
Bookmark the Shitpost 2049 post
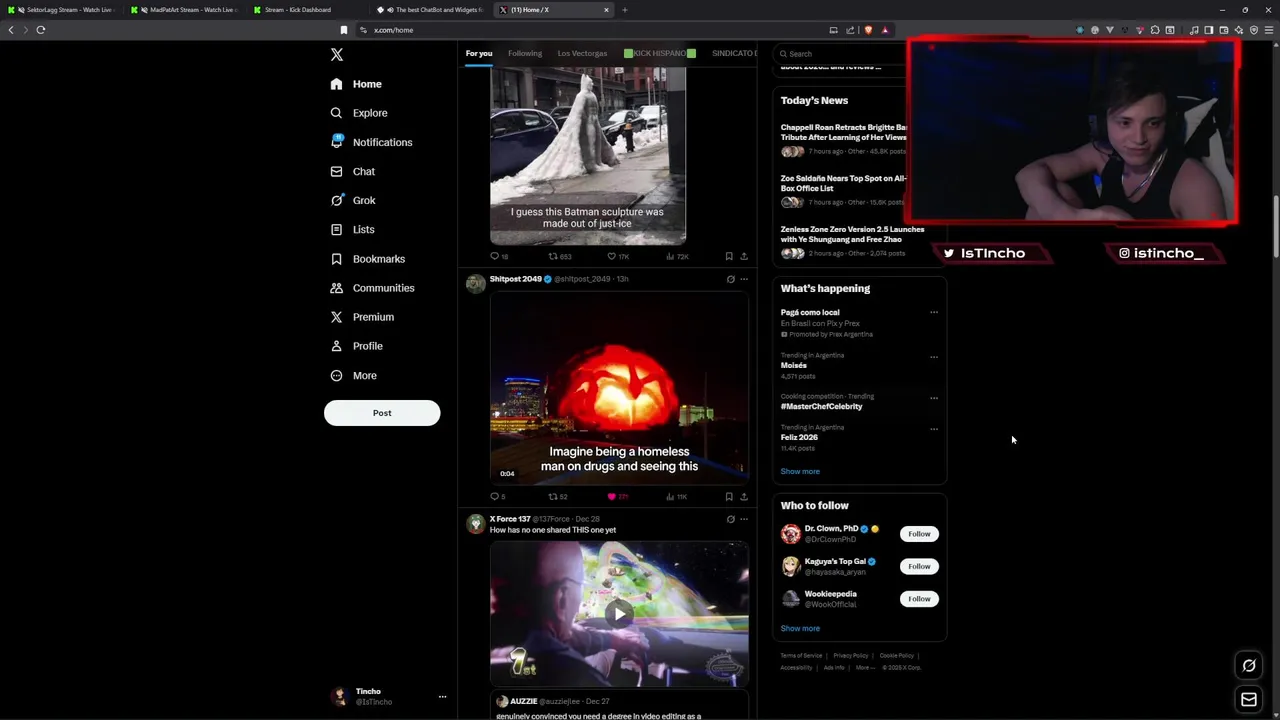click(x=729, y=496)
